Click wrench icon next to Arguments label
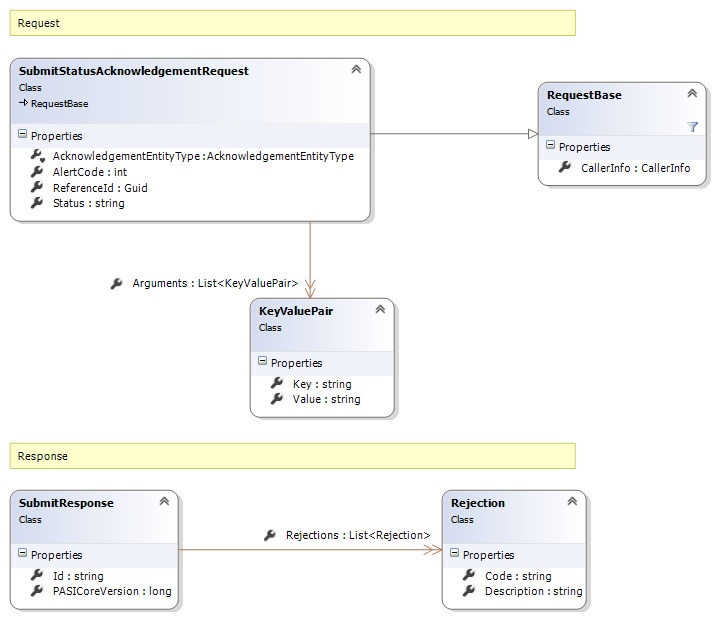Image resolution: width=715 pixels, height=618 pixels. [x=117, y=284]
